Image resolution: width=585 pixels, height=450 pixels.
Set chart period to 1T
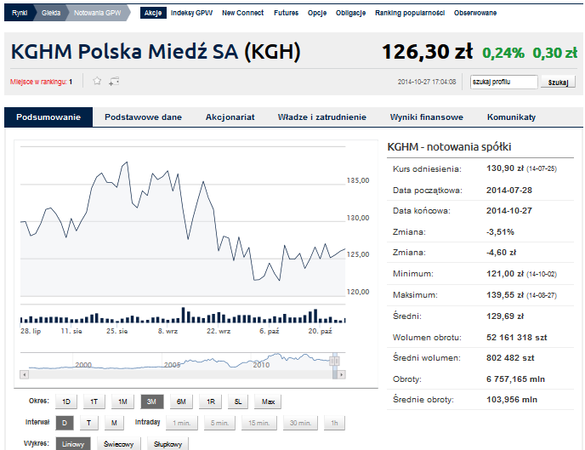point(94,401)
